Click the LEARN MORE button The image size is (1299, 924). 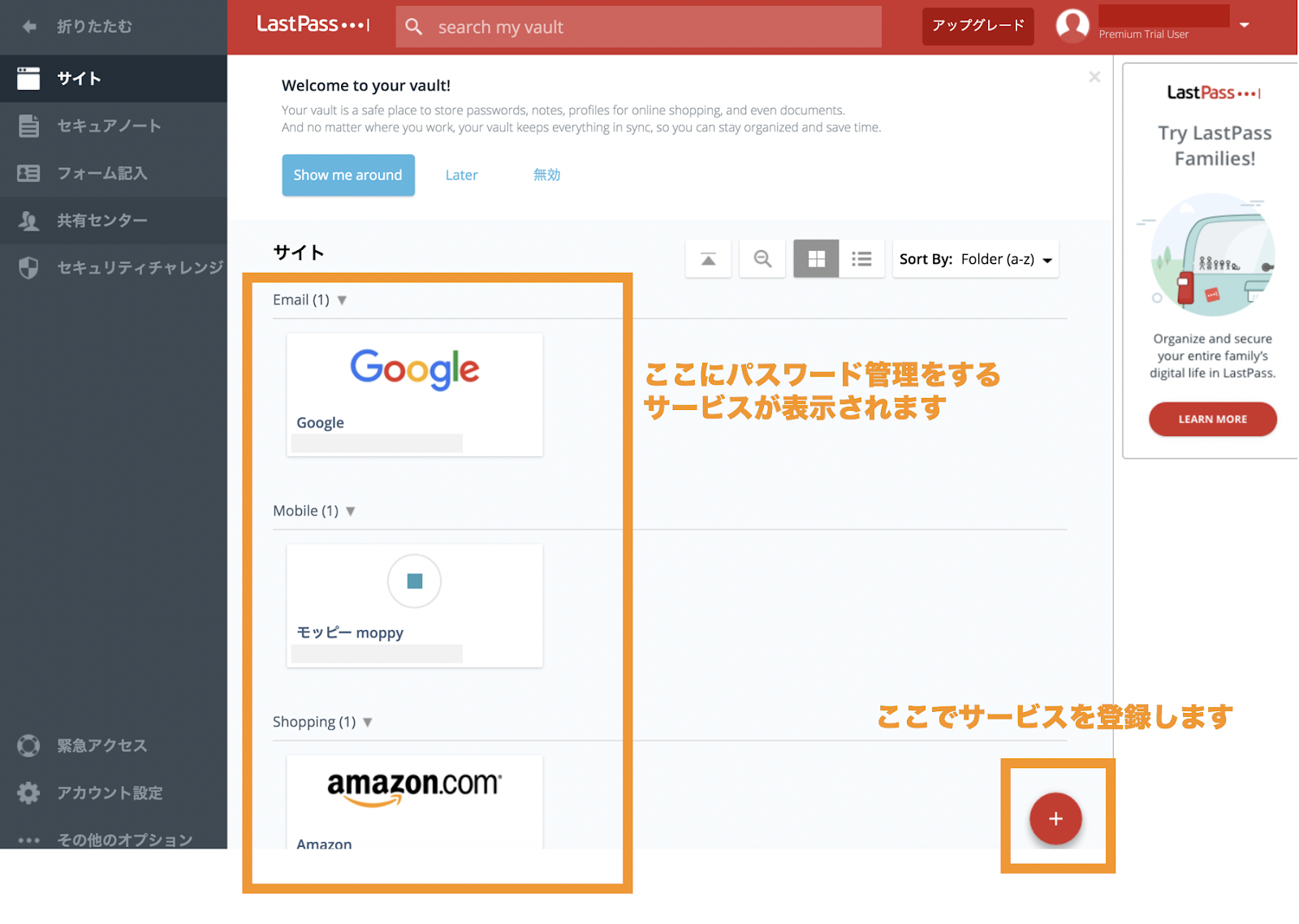click(1212, 419)
